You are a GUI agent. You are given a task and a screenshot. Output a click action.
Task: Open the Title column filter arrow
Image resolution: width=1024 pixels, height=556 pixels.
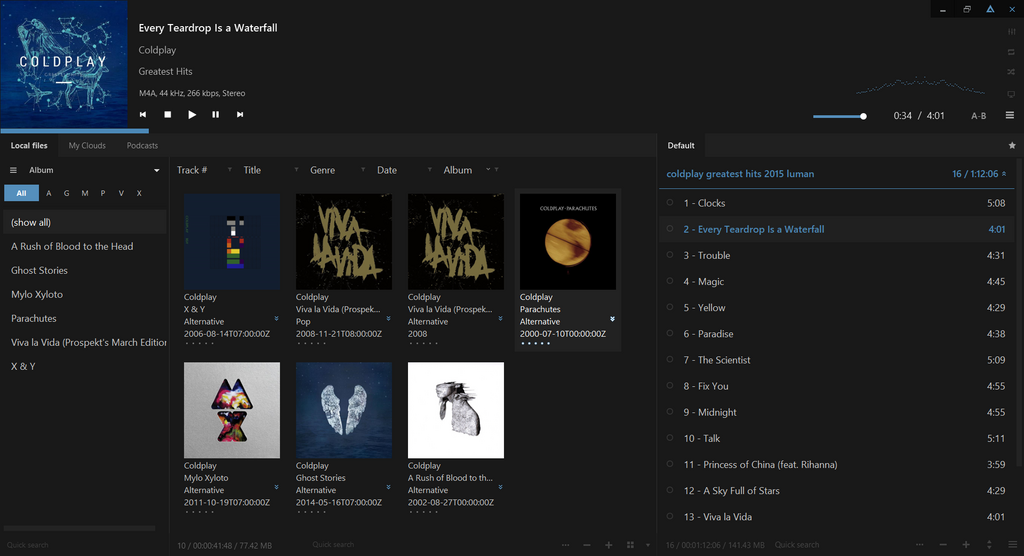pos(296,170)
